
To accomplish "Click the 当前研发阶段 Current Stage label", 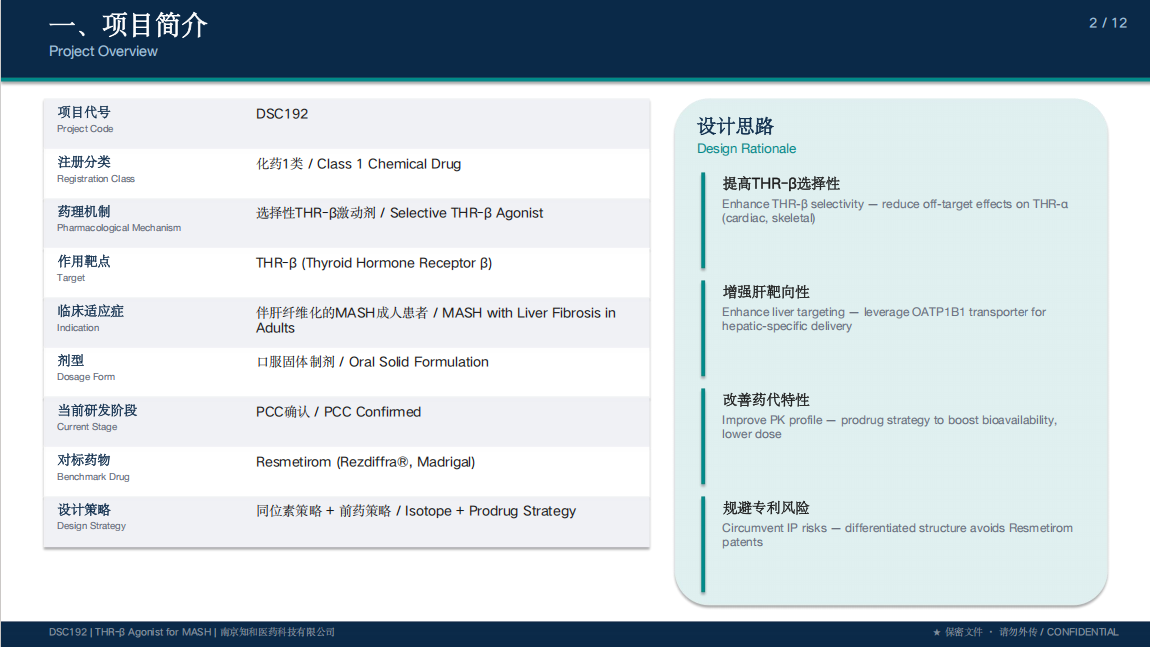I will 97,417.
